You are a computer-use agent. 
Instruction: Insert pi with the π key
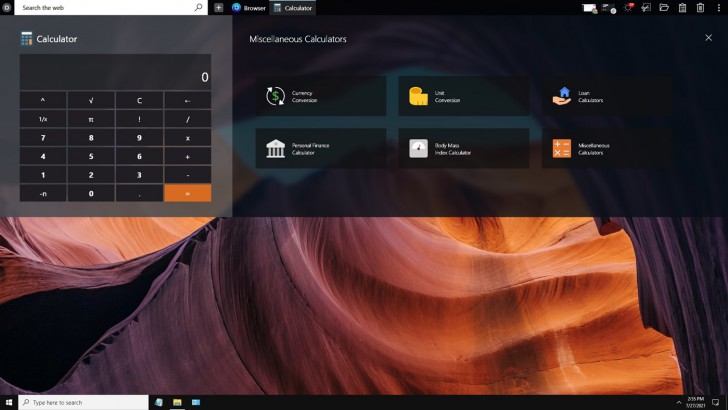pos(91,119)
